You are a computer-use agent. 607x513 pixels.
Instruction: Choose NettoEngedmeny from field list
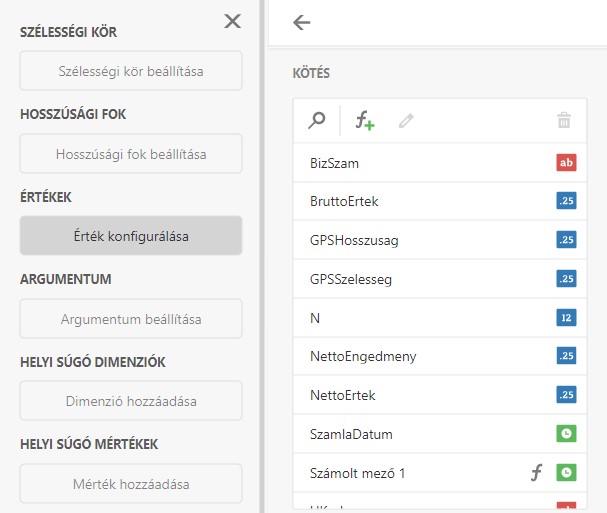[x=363, y=356]
